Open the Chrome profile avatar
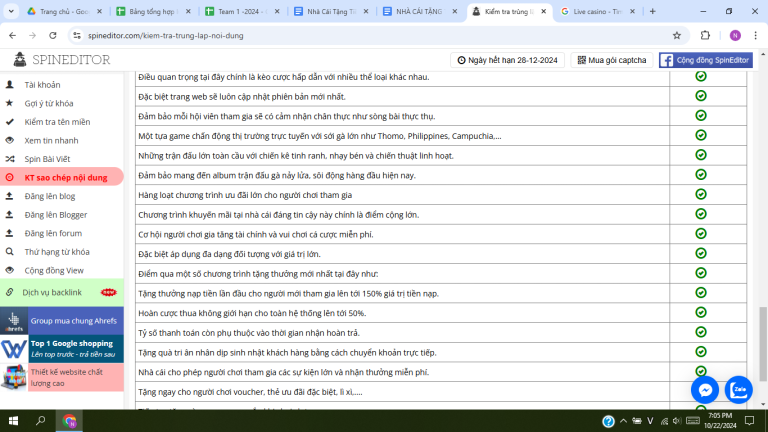 (734, 35)
